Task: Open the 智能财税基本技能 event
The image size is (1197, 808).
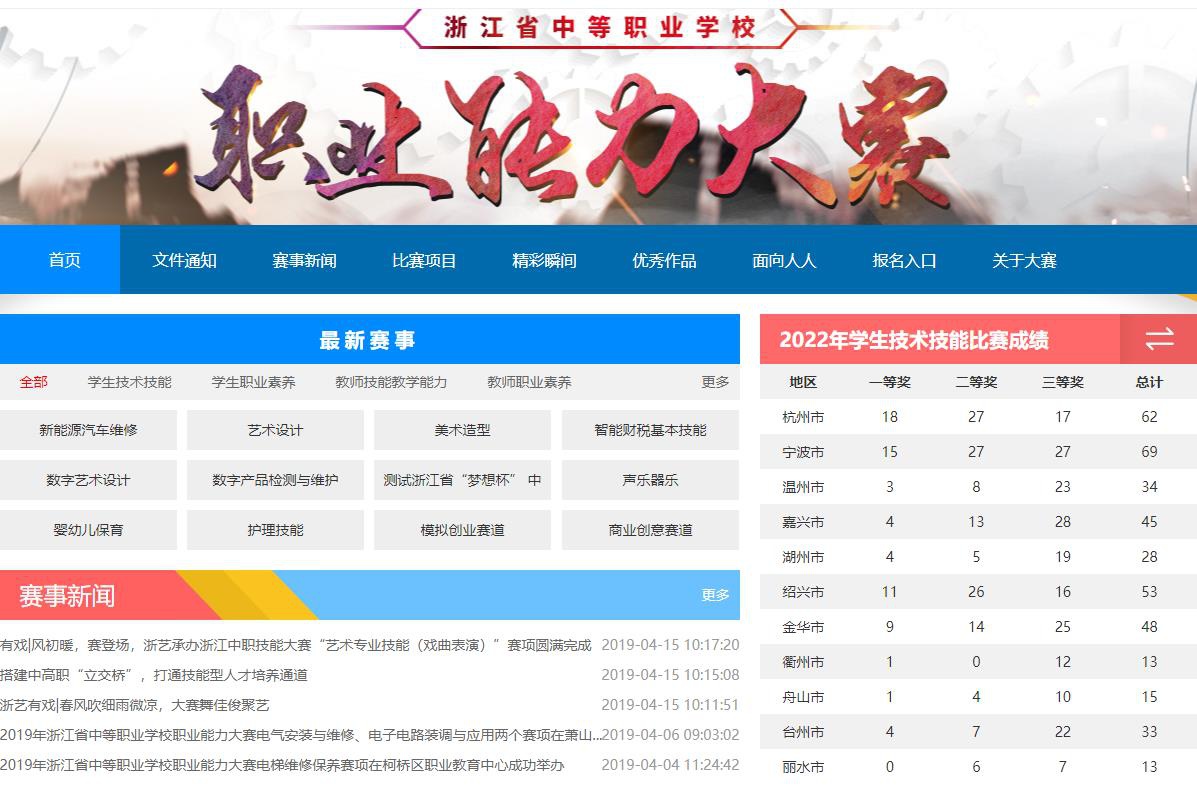Action: [x=650, y=430]
